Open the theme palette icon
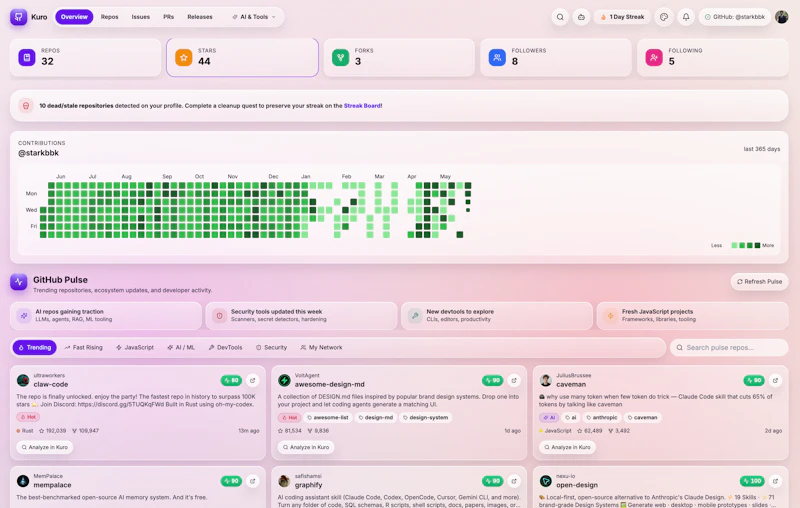800x508 pixels. (664, 17)
